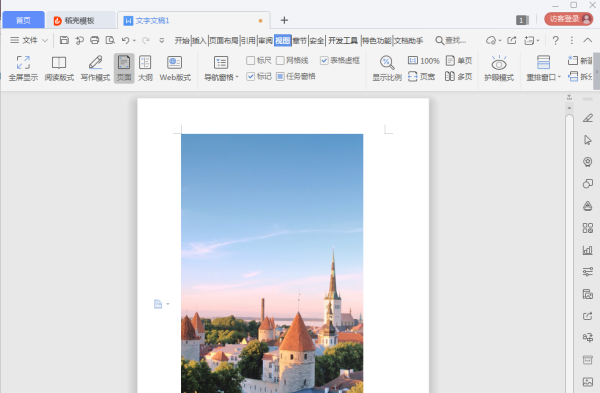600x393 pixels.
Task: Click the share export icon in the top bar
Action: (x=512, y=40)
